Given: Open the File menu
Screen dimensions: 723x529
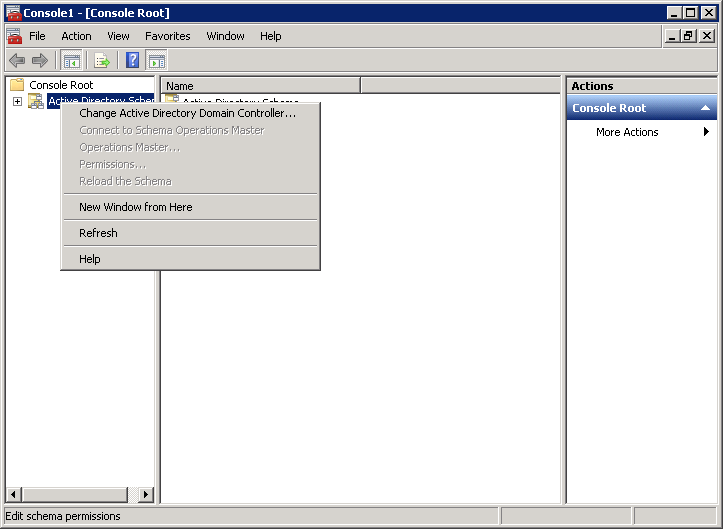Looking at the screenshot, I should 37,36.
